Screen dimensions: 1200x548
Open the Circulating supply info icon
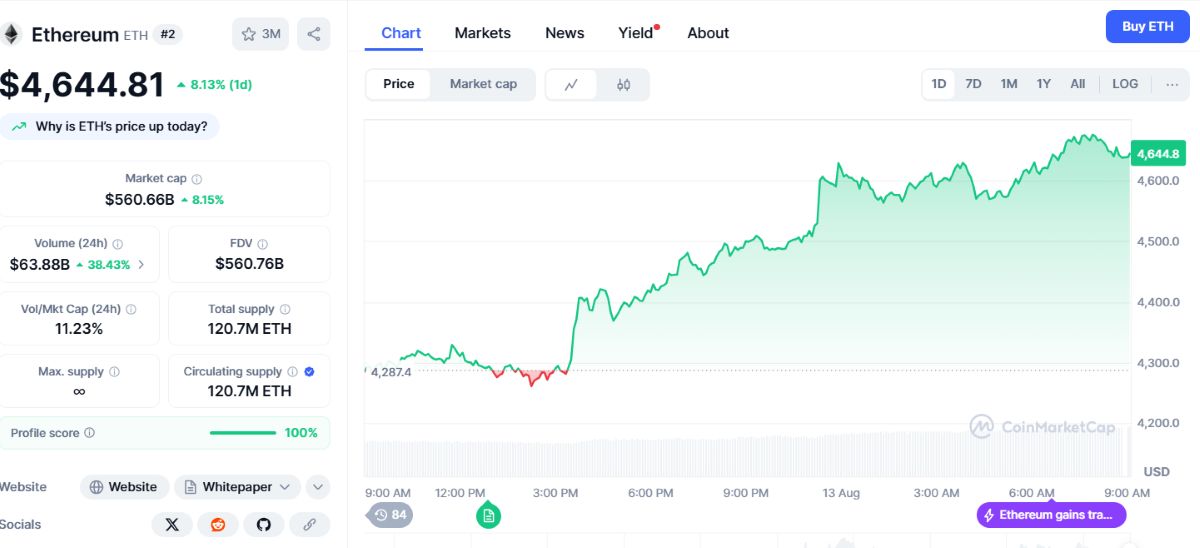(293, 372)
